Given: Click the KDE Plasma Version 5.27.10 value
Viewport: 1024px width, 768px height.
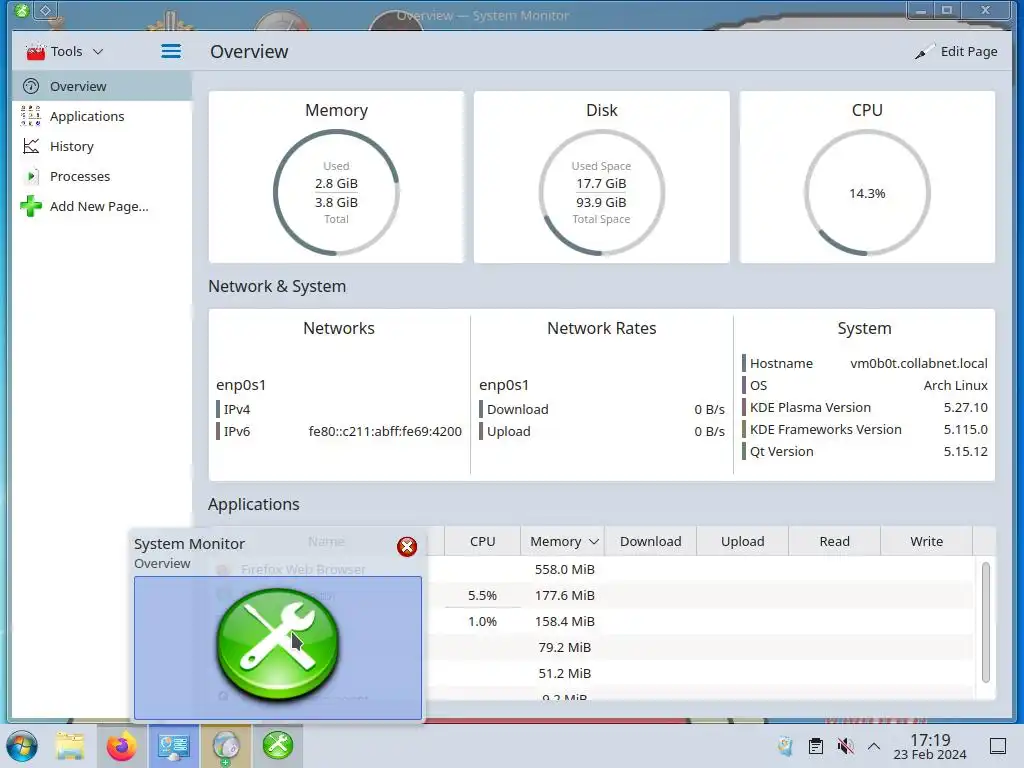Looking at the screenshot, I should (965, 408).
